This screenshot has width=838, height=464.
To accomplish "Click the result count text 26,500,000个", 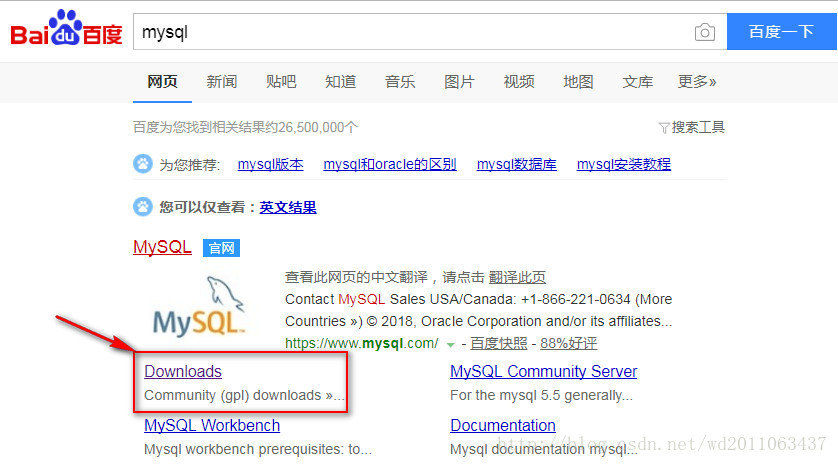I will click(x=317, y=127).
